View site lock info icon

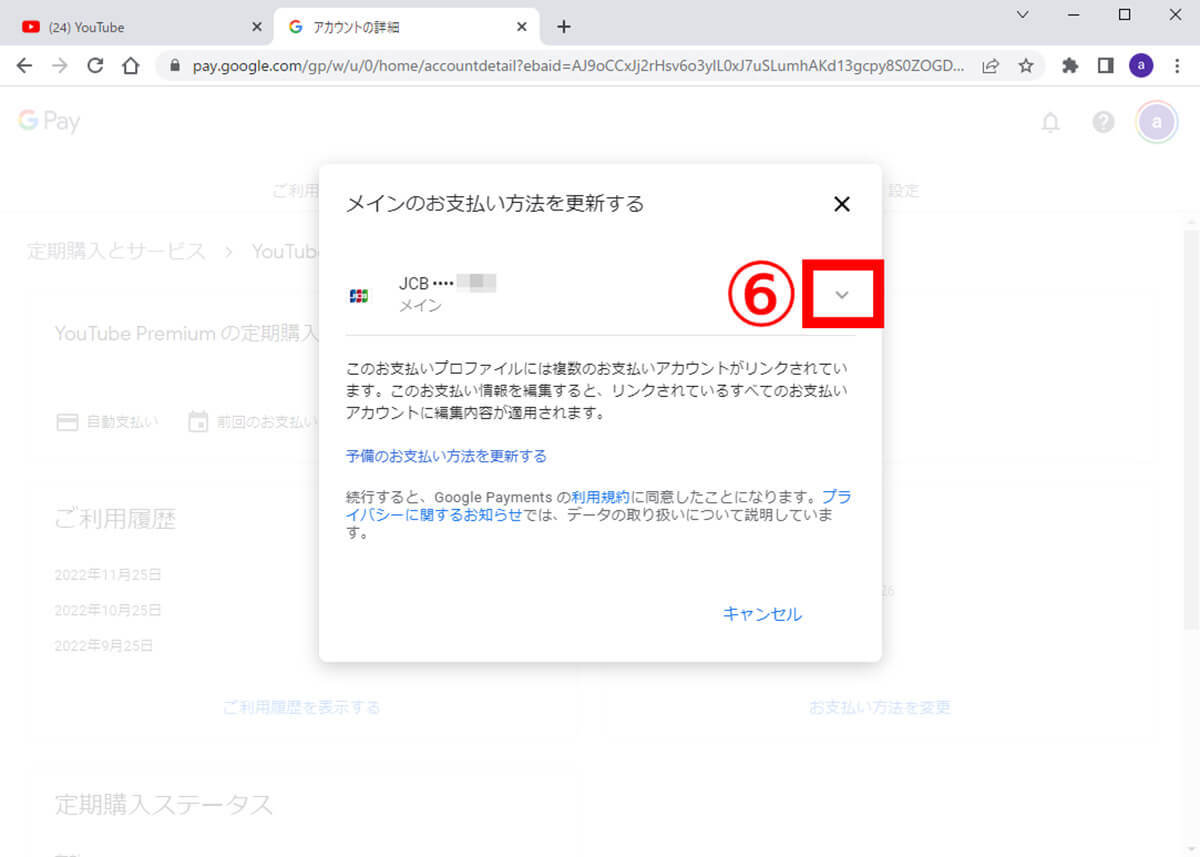(176, 66)
